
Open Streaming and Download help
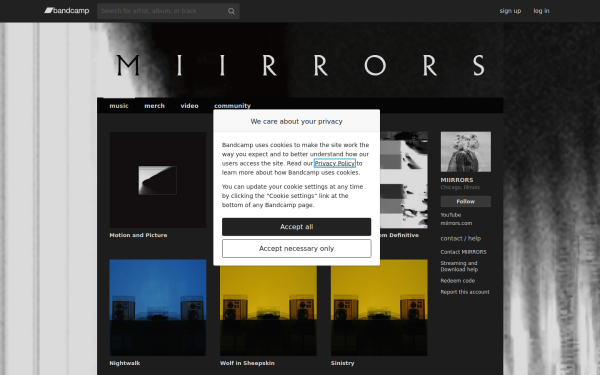pos(459,266)
